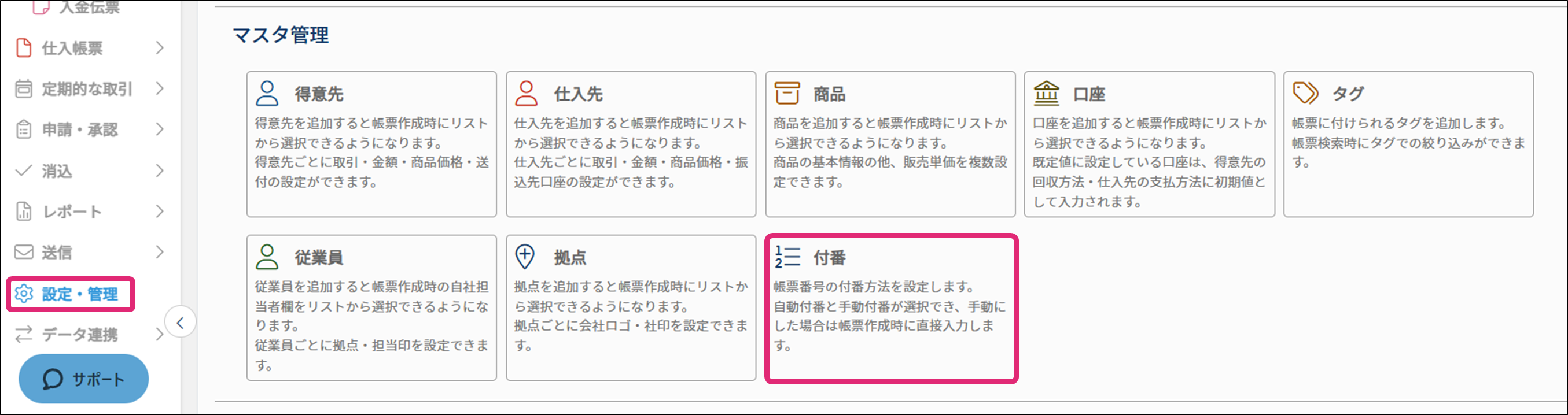This screenshot has height=415, width=1568.
Task: Click the 仕入帳票 document icon
Action: point(23,47)
